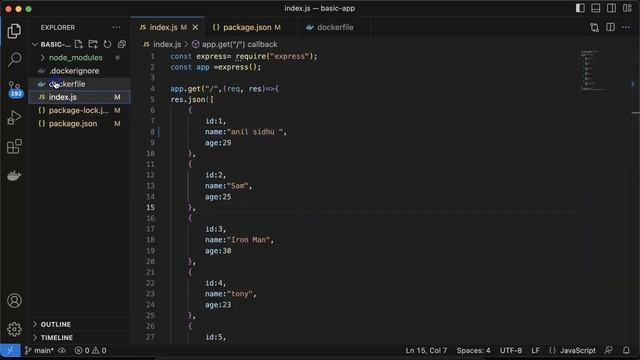
Task: Open the editor more actions menu
Action: click(626, 27)
